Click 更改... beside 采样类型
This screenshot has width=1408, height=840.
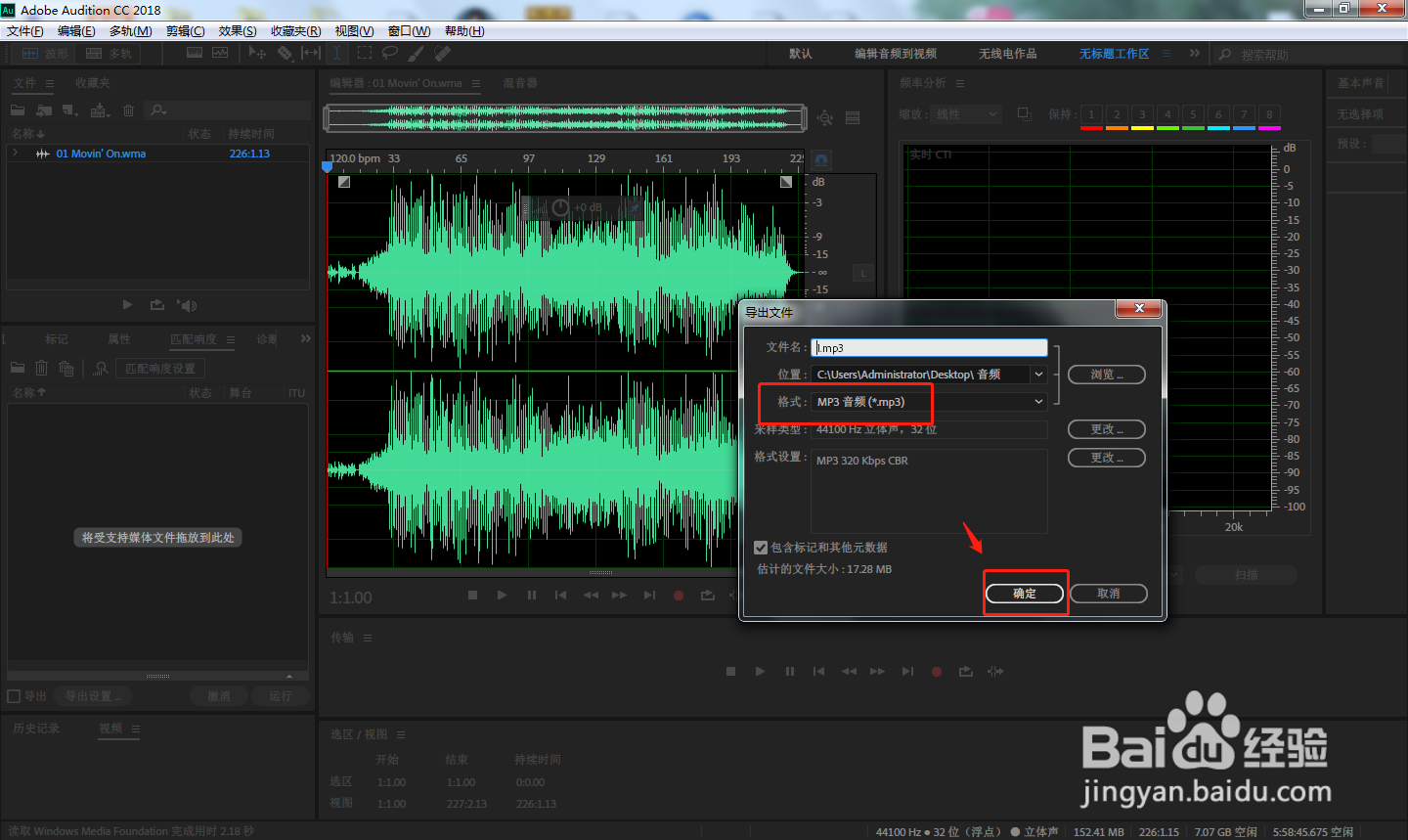tap(1106, 429)
